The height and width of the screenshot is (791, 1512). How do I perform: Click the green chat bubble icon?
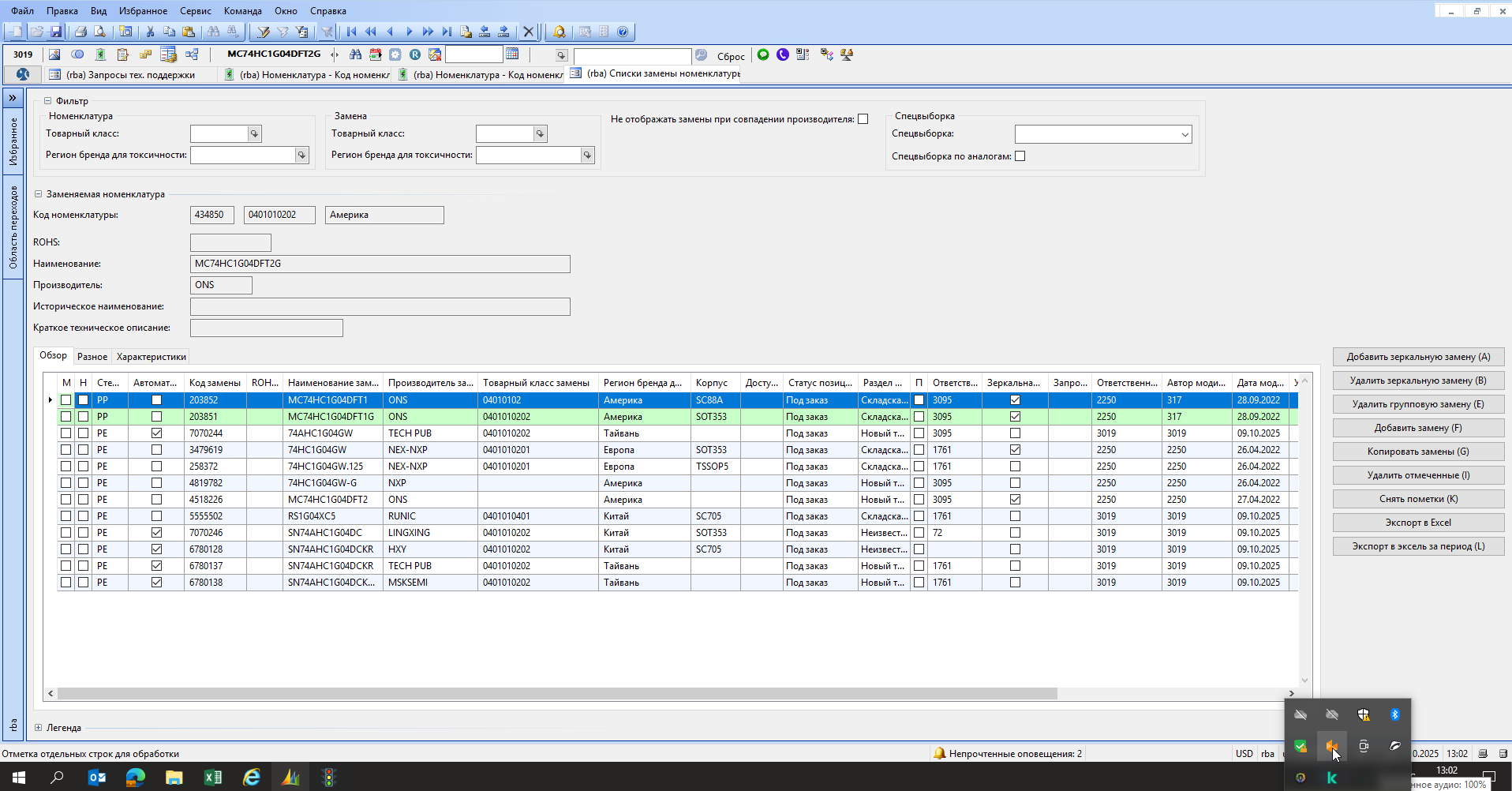tap(763, 54)
